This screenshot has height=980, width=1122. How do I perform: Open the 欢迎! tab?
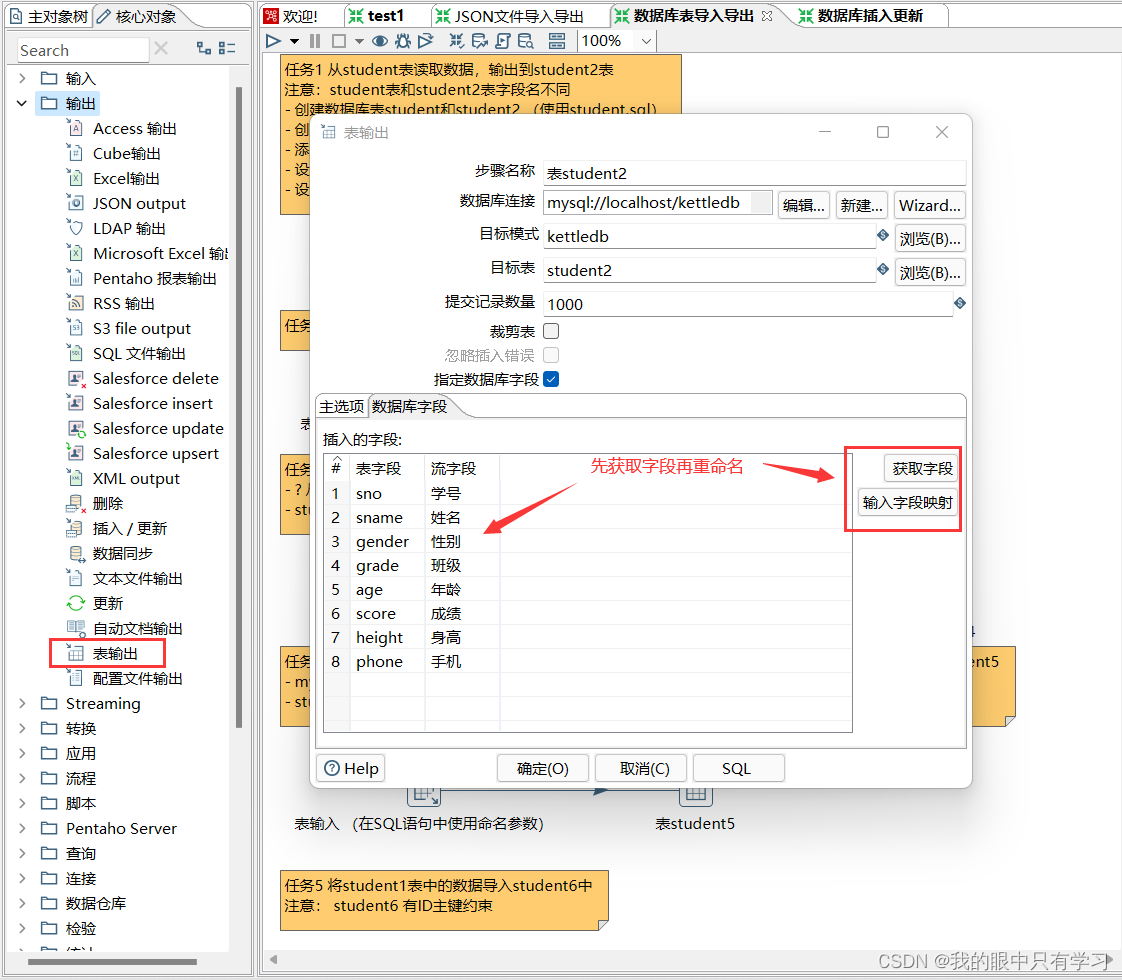pyautogui.click(x=291, y=16)
